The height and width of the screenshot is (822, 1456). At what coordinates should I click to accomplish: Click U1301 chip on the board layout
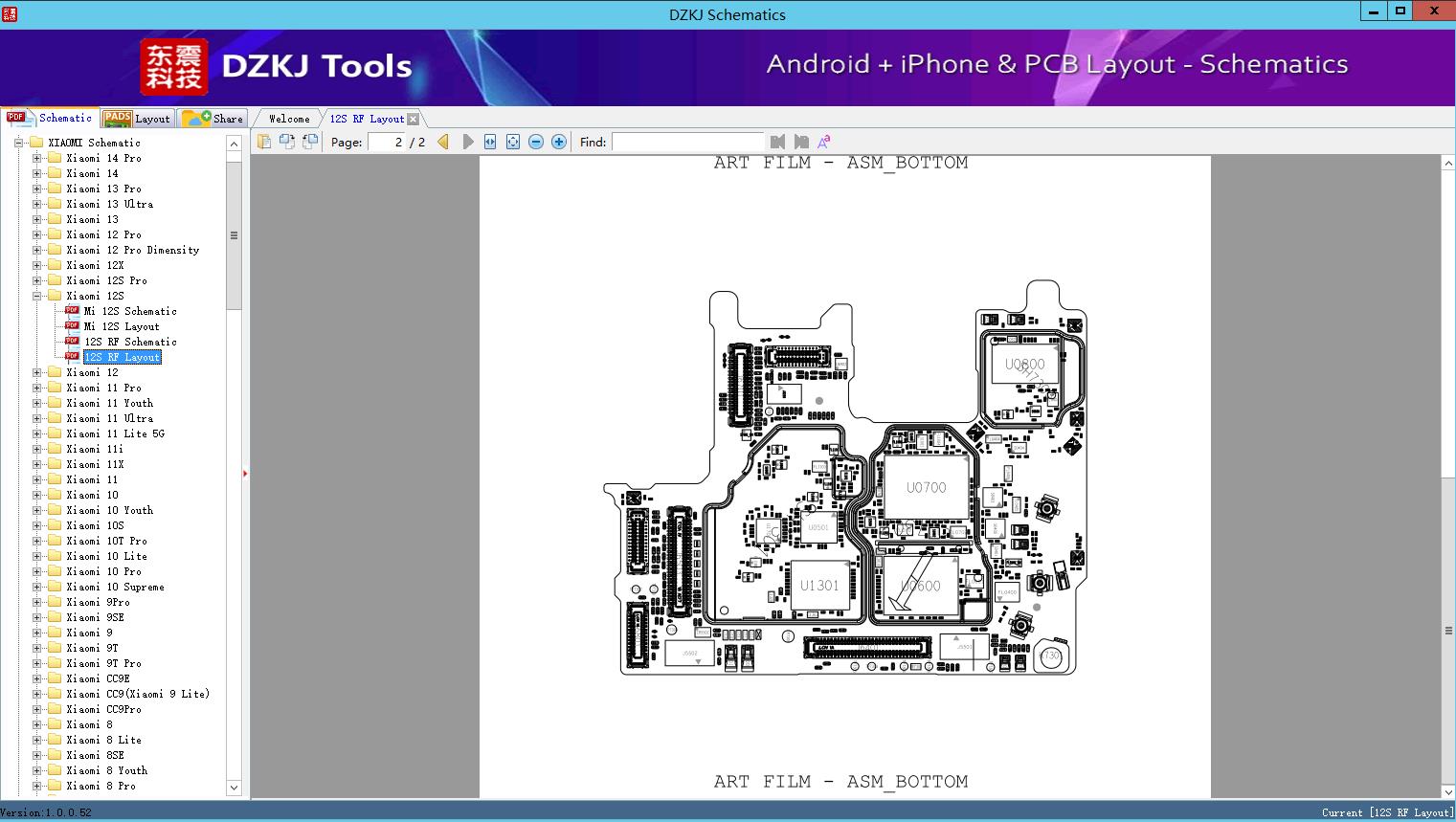tap(819, 585)
